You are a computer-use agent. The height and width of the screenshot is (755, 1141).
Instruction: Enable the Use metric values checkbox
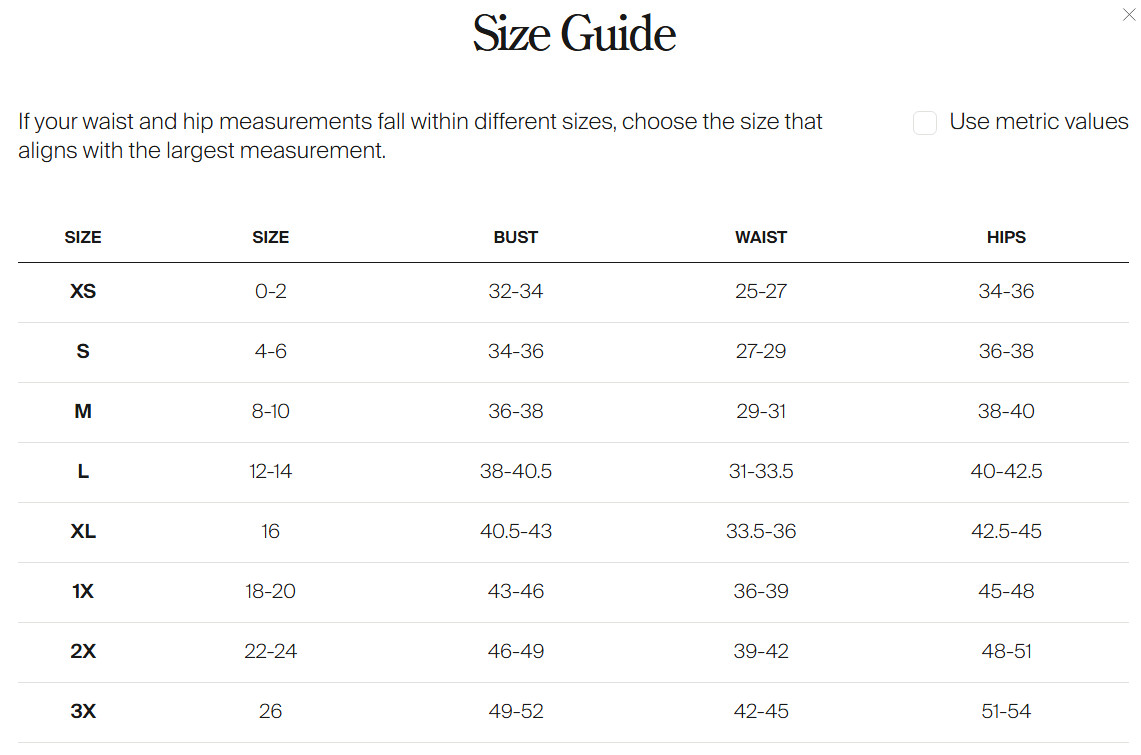tap(925, 123)
